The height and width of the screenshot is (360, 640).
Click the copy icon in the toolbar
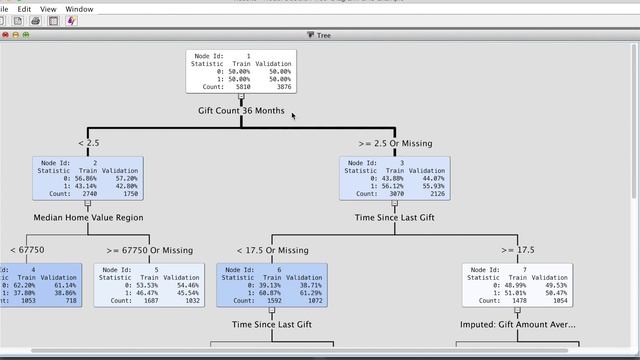click(18, 21)
